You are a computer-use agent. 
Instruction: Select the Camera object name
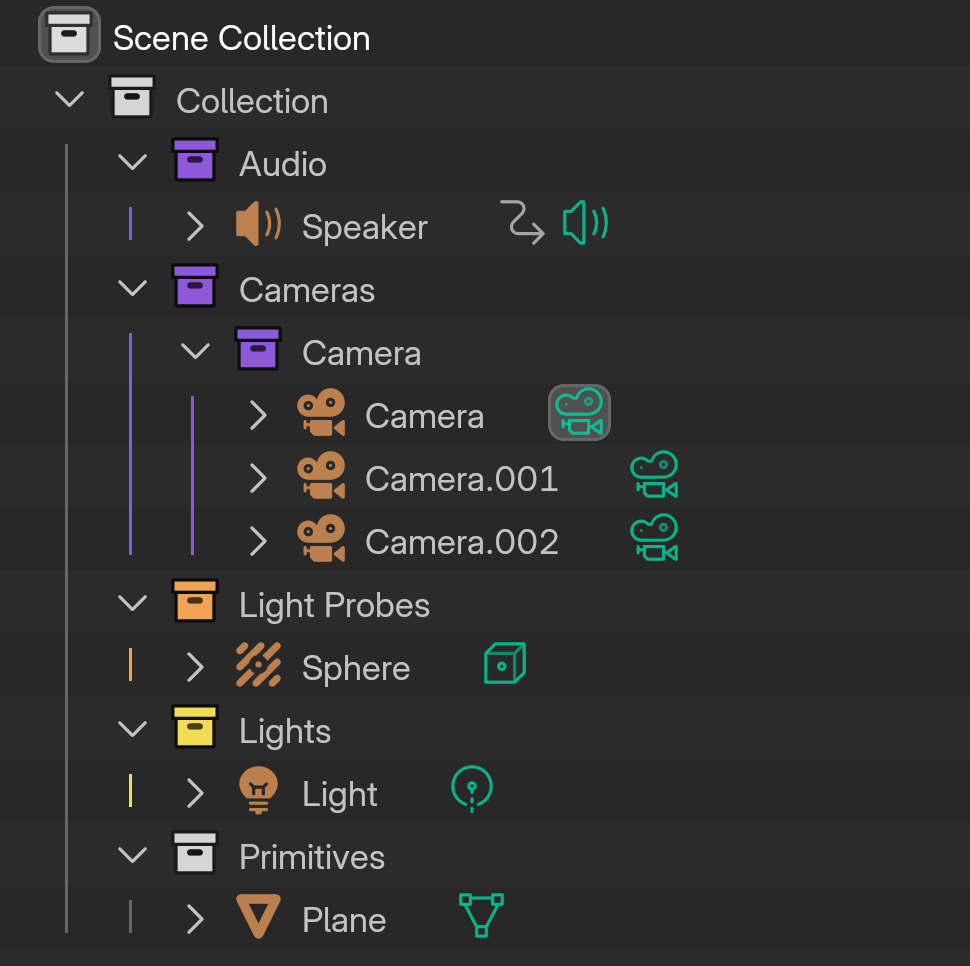(x=424, y=416)
